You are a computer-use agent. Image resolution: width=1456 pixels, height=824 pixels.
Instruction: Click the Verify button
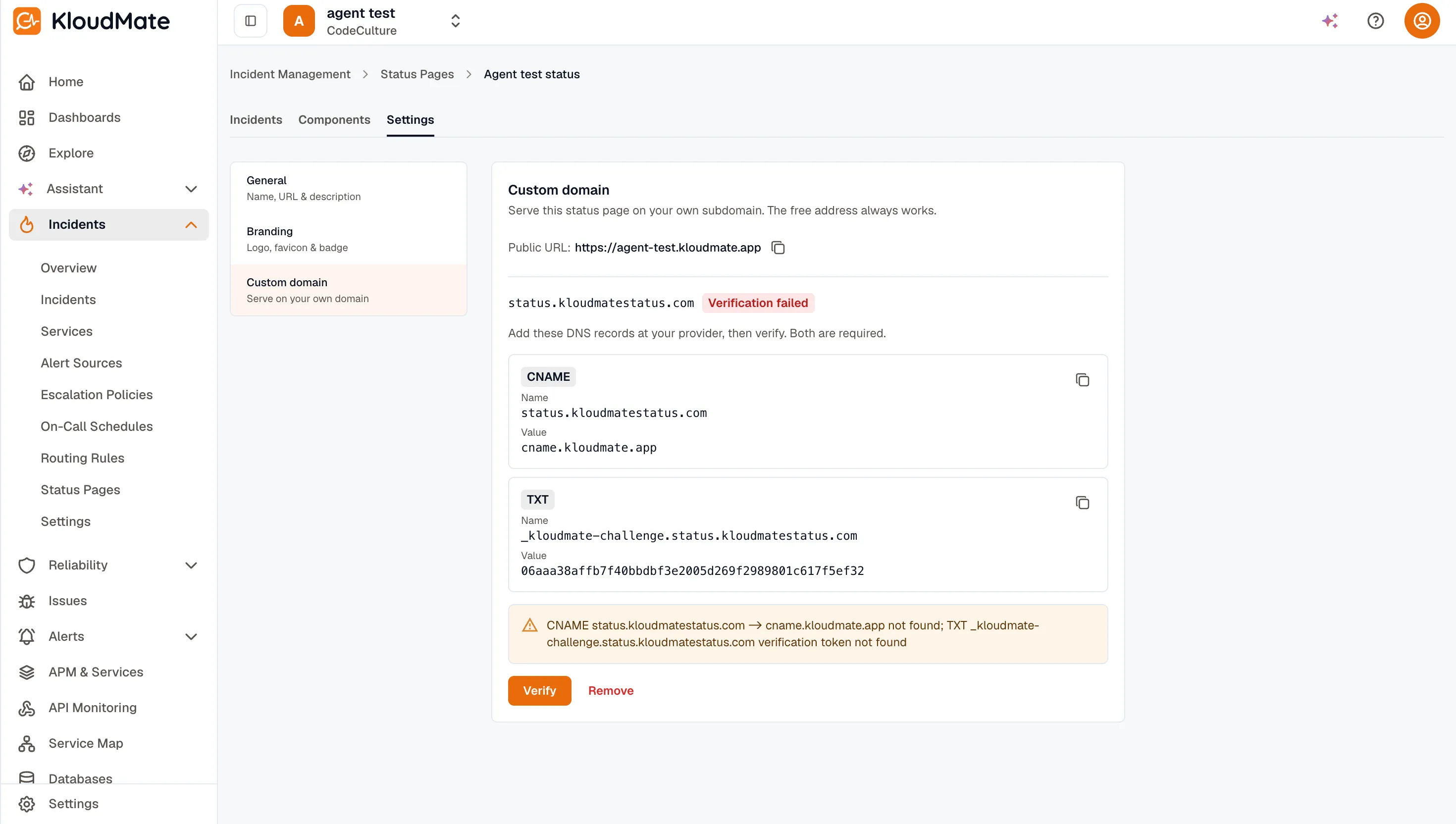pyautogui.click(x=539, y=691)
